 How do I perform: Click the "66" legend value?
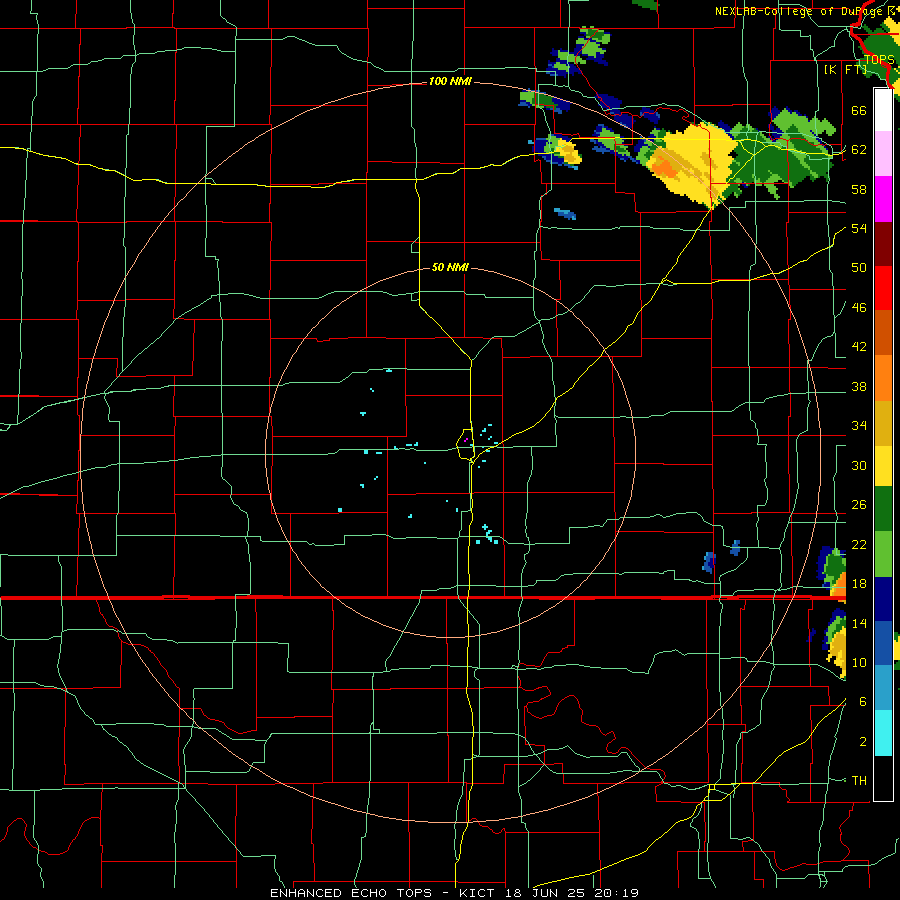coord(859,110)
